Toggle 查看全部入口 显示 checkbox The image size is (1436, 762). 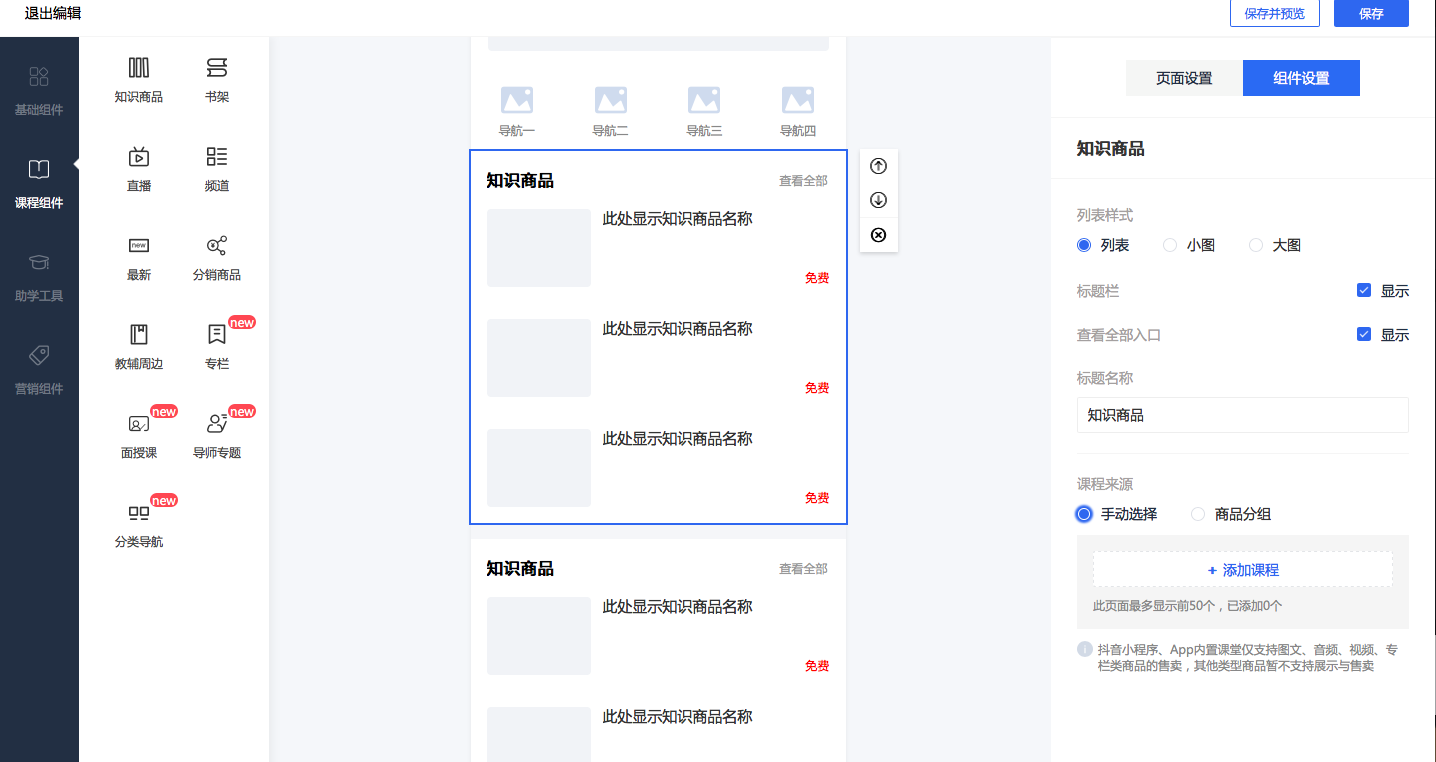click(x=1364, y=335)
